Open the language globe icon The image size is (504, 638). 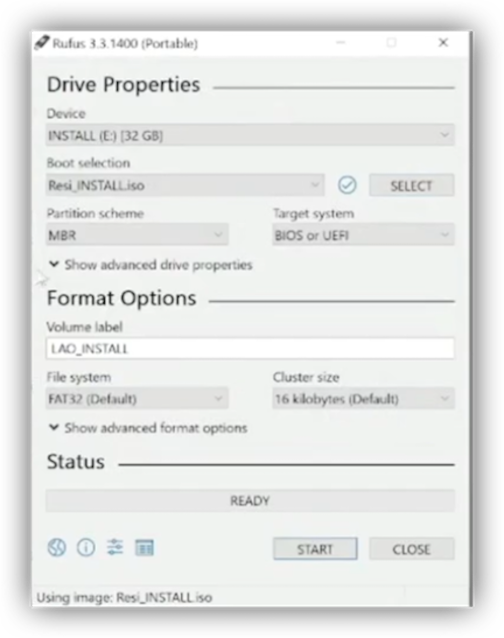(x=57, y=548)
